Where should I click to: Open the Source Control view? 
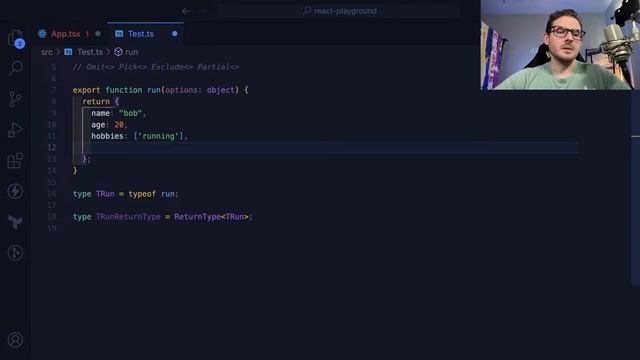[15, 99]
